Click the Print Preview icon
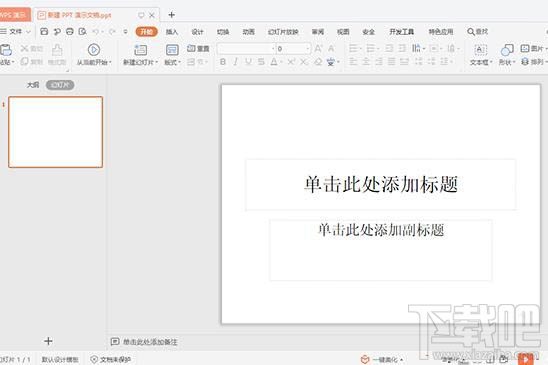Image resolution: width=548 pixels, height=365 pixels. click(82, 31)
